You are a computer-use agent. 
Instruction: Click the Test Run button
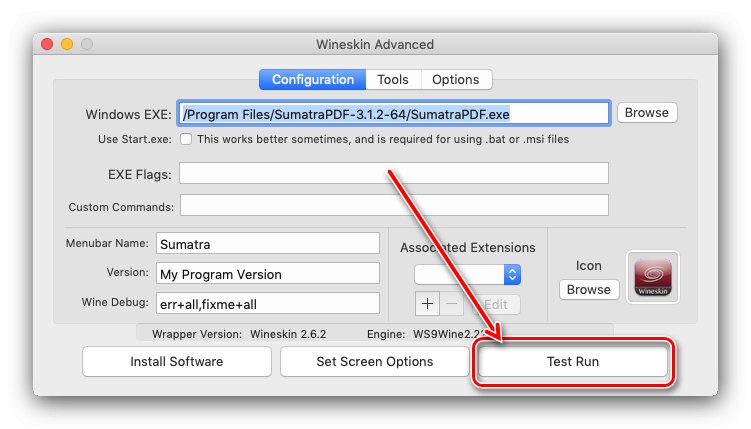[x=573, y=361]
